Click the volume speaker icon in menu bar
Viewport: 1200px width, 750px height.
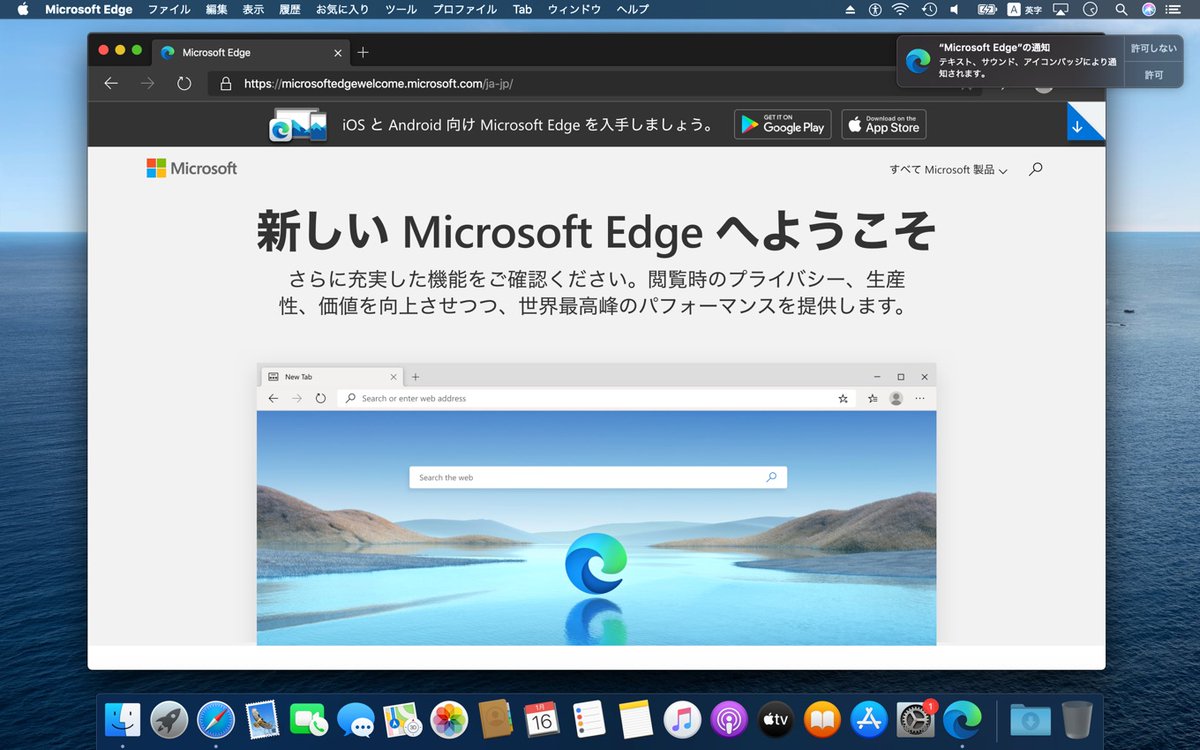pyautogui.click(x=954, y=9)
